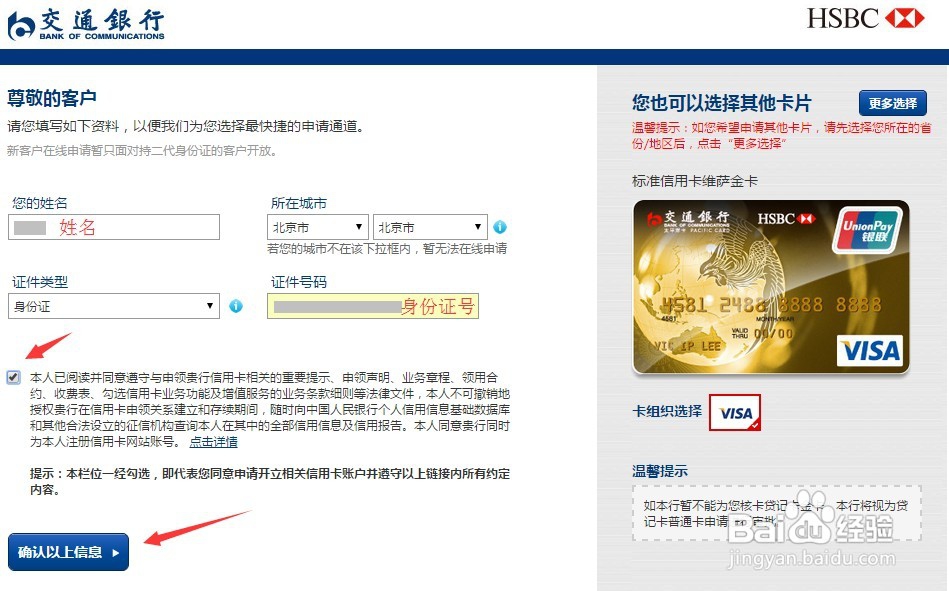Click the 卡组织选择 label
This screenshot has height=591, width=949.
pos(667,411)
